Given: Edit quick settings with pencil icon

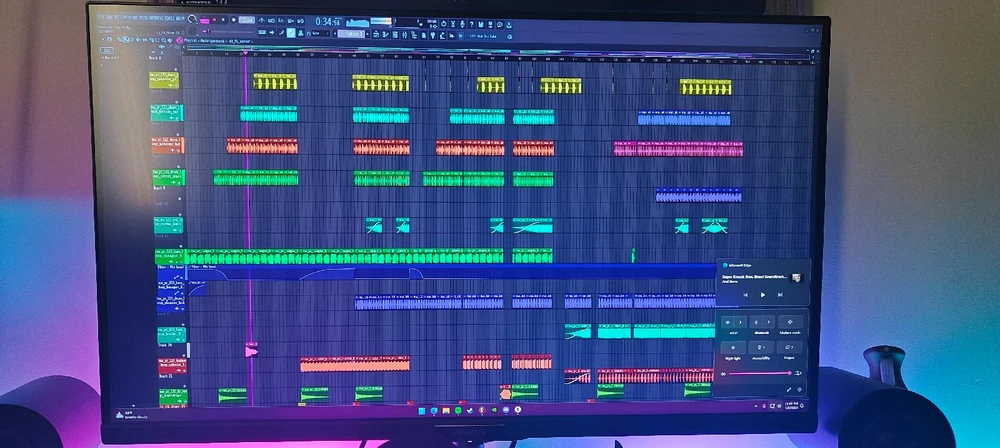Looking at the screenshot, I should (x=789, y=389).
